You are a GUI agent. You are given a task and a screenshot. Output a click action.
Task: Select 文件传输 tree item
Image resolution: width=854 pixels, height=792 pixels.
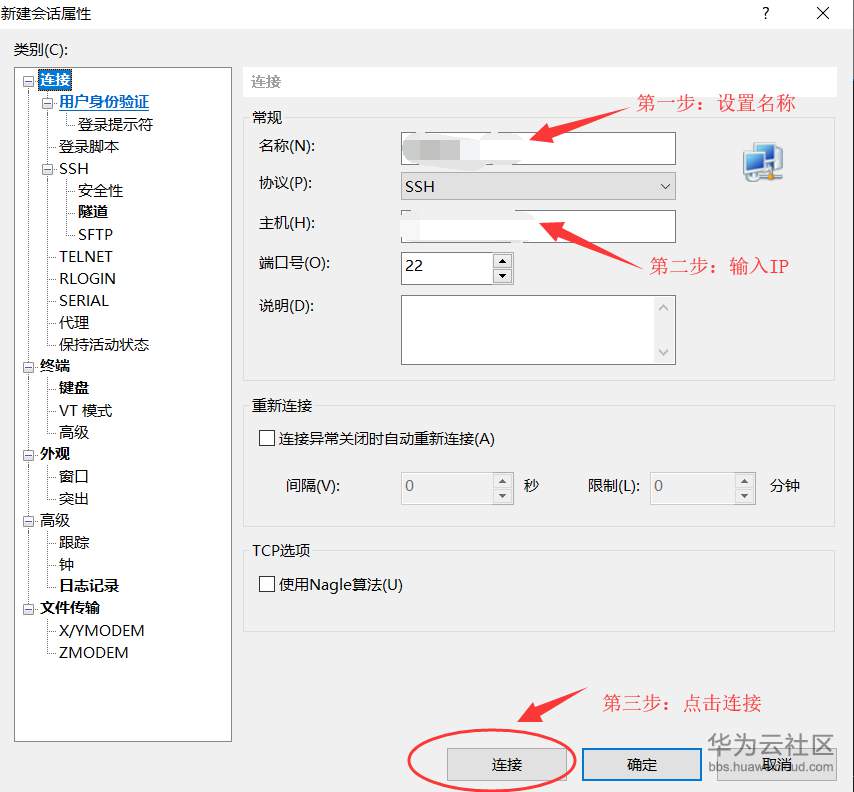70,608
